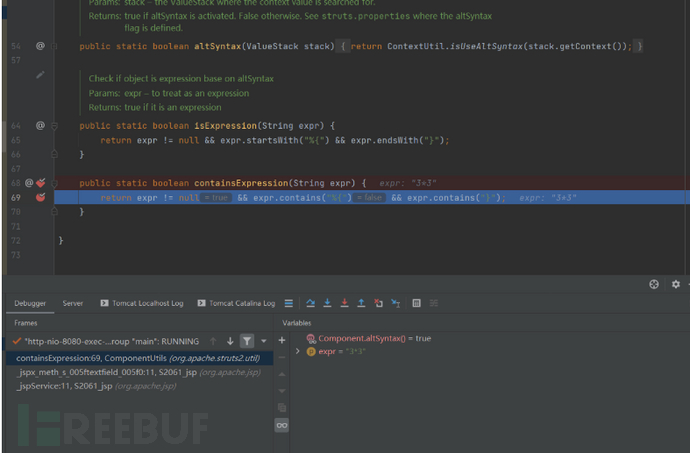Click the add new watch plus icon
This screenshot has height=453, width=690.
pos(282,340)
